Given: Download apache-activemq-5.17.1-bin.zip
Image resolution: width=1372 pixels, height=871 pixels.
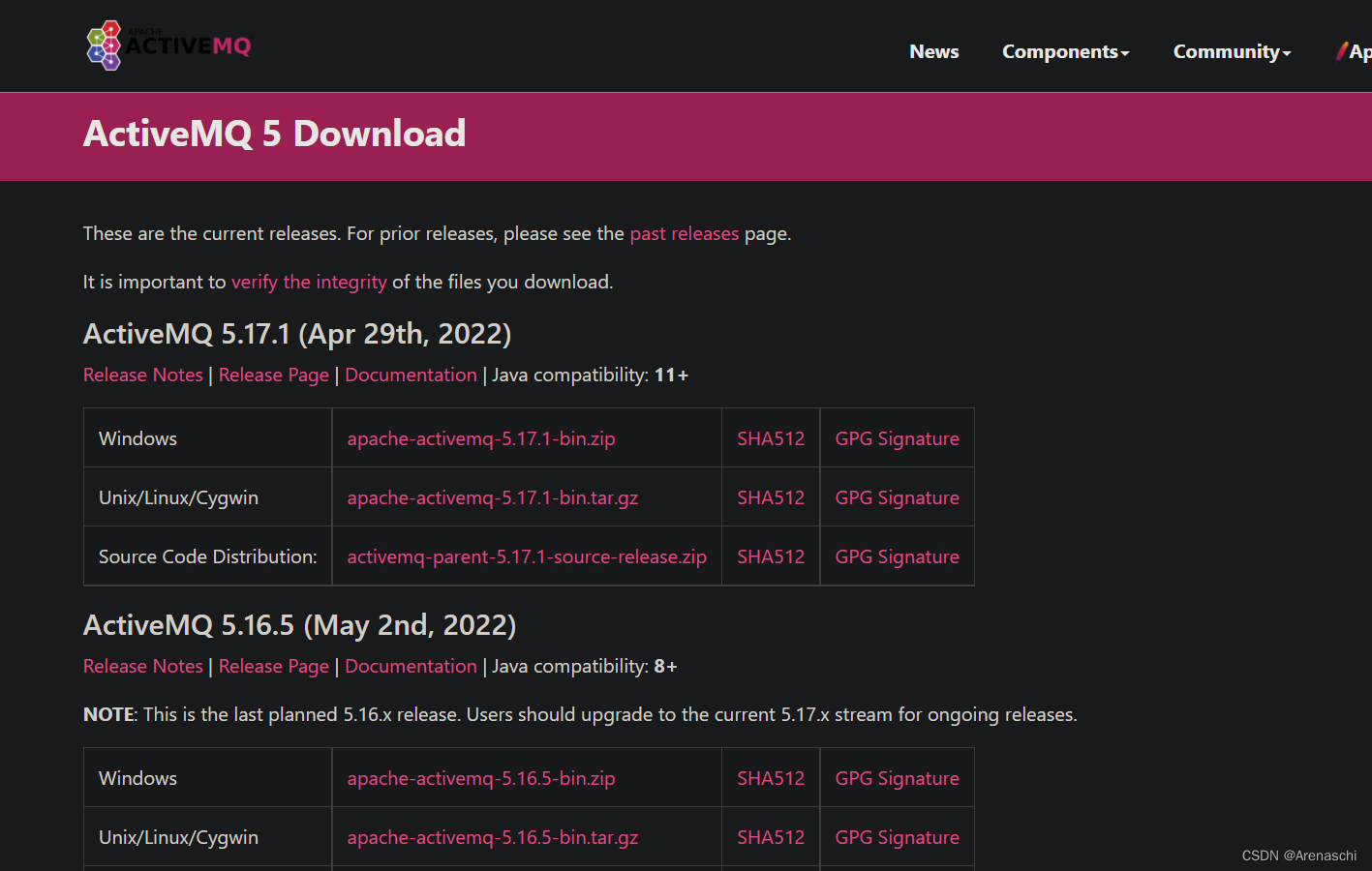Looking at the screenshot, I should [x=481, y=438].
